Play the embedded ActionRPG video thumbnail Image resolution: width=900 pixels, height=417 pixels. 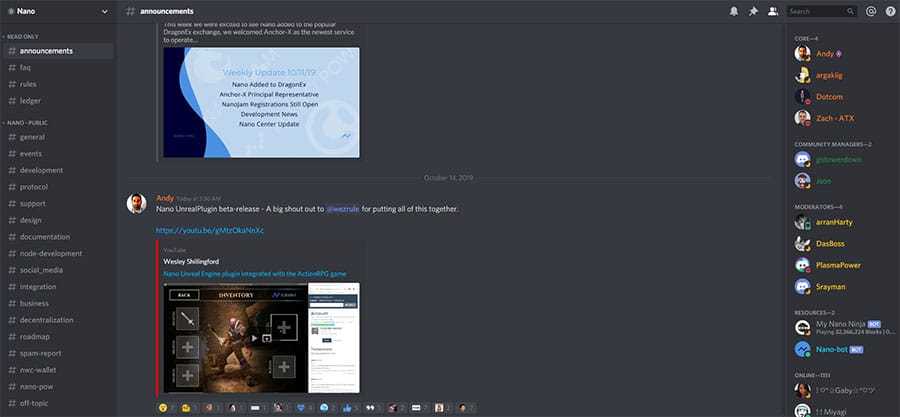pyautogui.click(x=261, y=338)
